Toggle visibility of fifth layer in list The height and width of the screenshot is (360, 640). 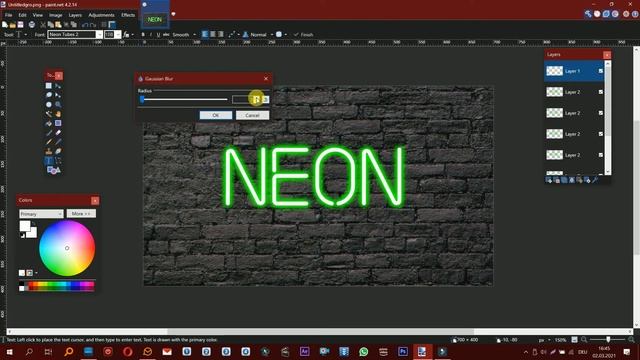coord(600,155)
